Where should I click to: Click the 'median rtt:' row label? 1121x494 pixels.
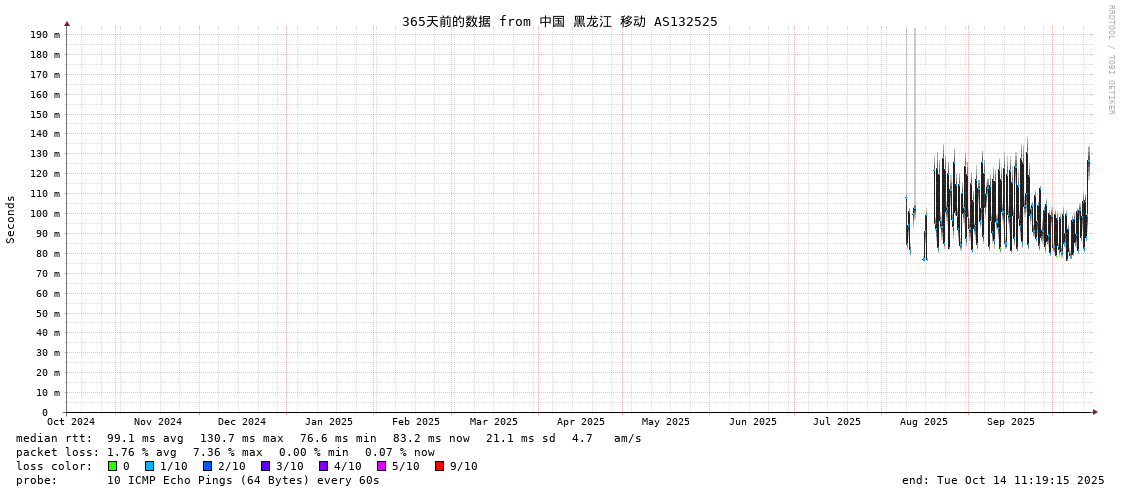[54, 438]
